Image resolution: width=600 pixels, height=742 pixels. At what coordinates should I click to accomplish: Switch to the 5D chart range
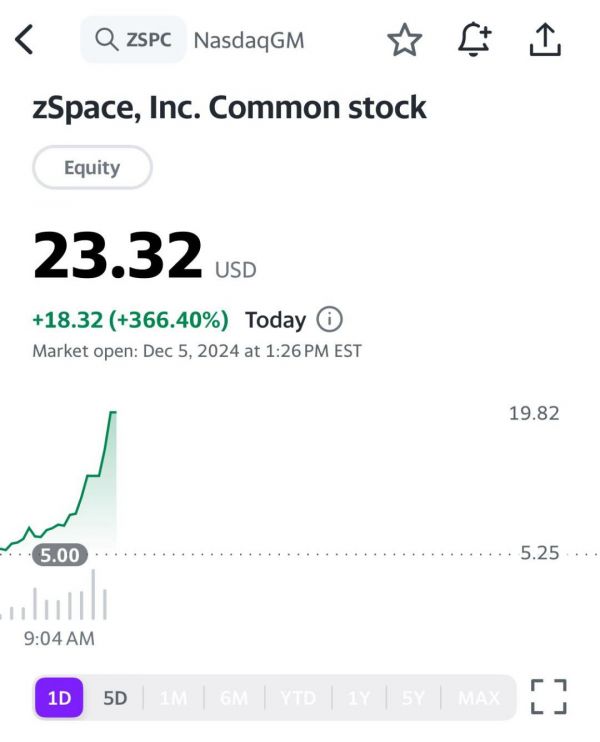tap(116, 697)
